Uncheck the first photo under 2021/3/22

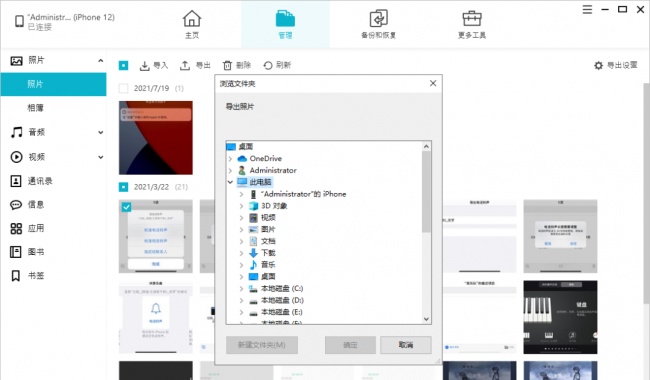pos(126,207)
